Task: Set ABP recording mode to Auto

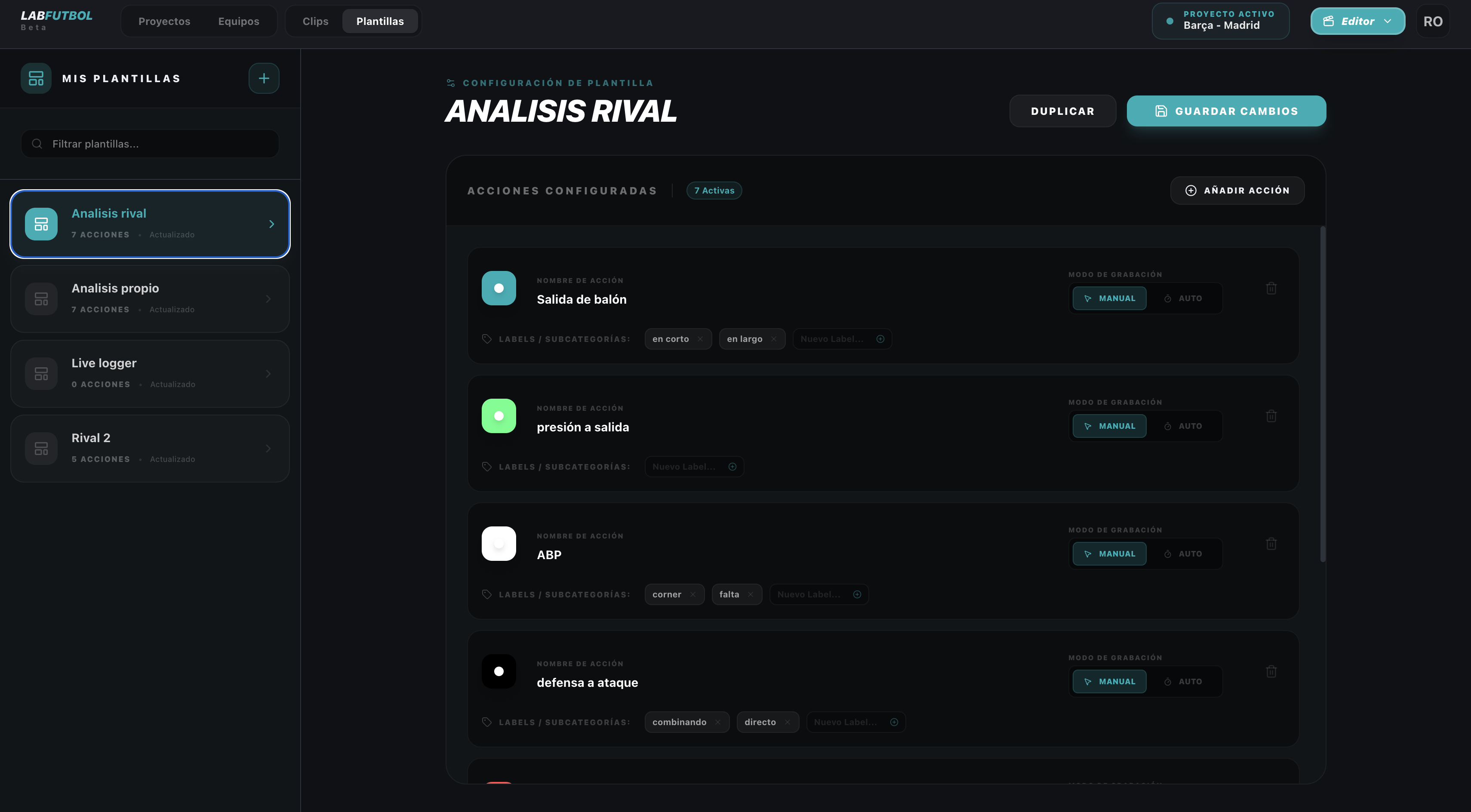Action: pyautogui.click(x=1183, y=554)
